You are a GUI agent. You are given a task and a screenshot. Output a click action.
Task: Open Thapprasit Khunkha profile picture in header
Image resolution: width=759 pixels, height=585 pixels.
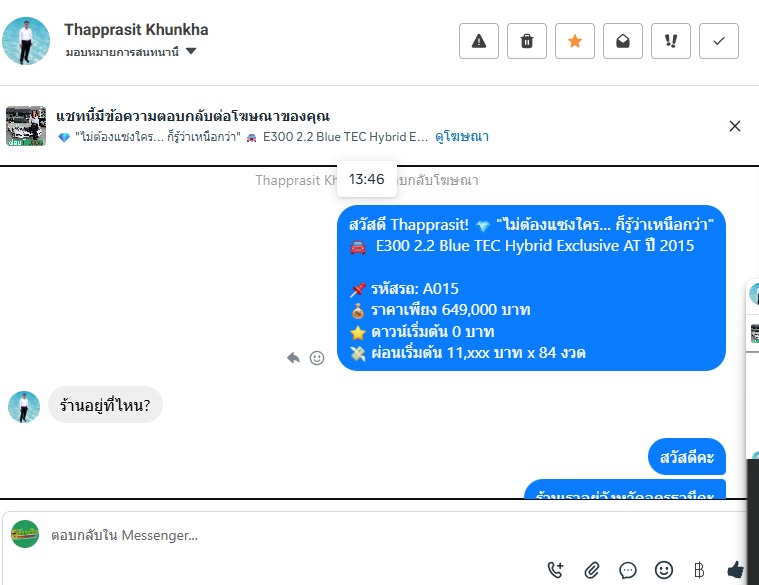pyautogui.click(x=26, y=41)
